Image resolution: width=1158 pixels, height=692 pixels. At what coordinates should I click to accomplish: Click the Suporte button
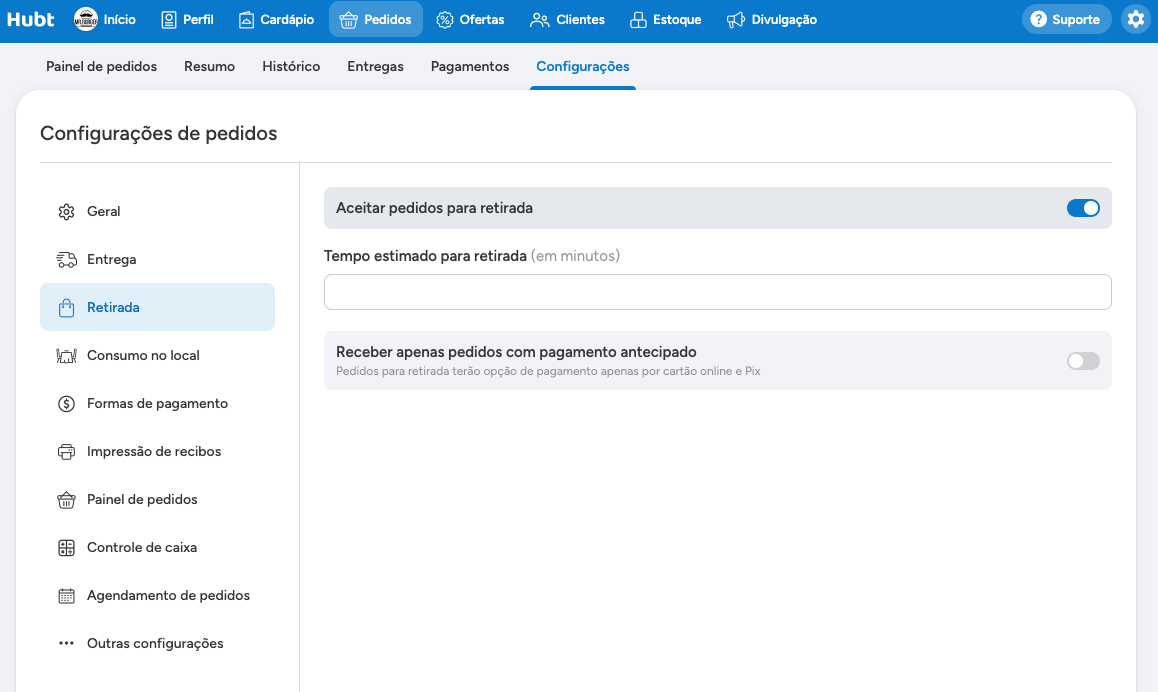pos(1066,19)
